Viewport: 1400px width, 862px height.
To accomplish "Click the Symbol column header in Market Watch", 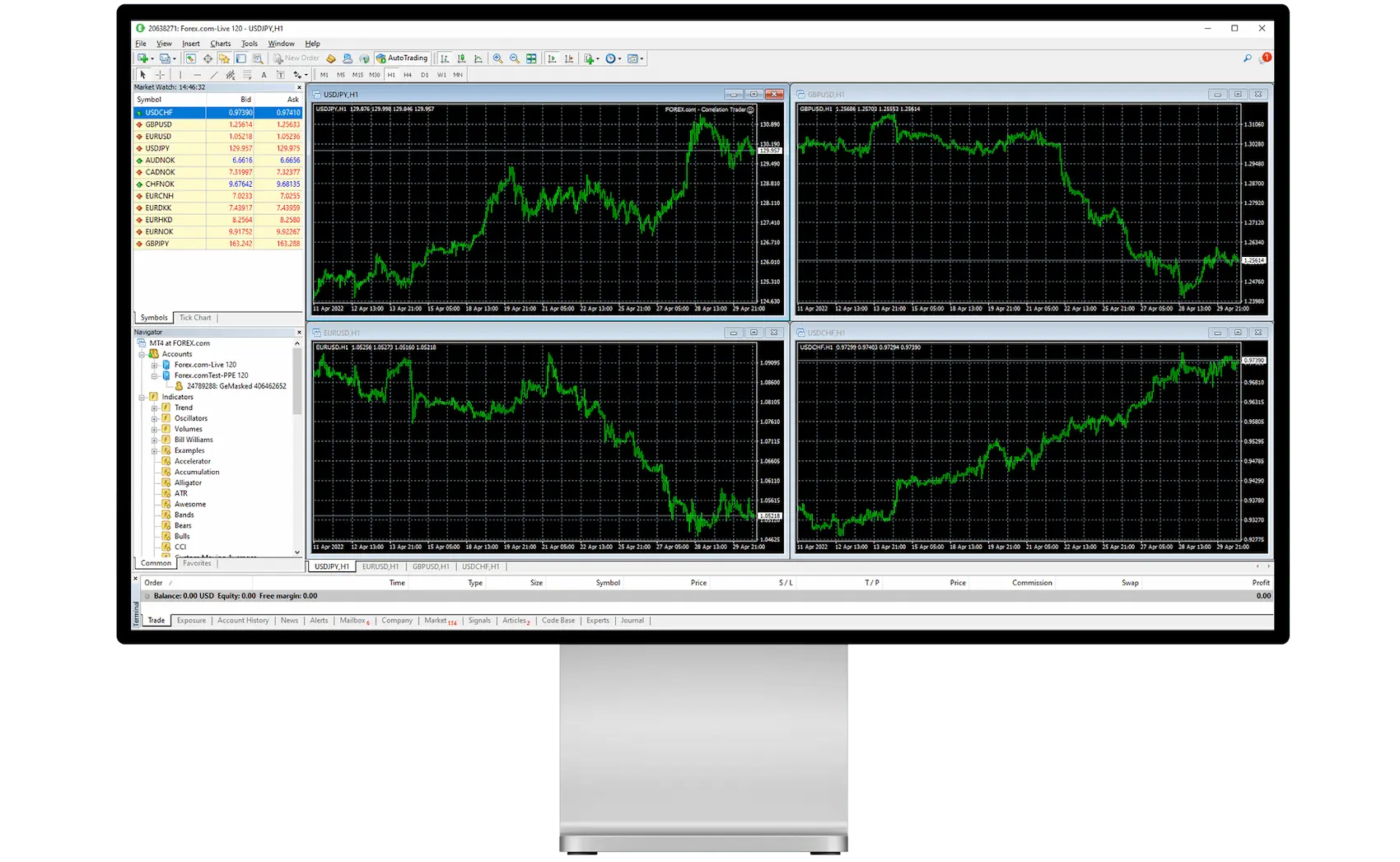I will point(170,100).
